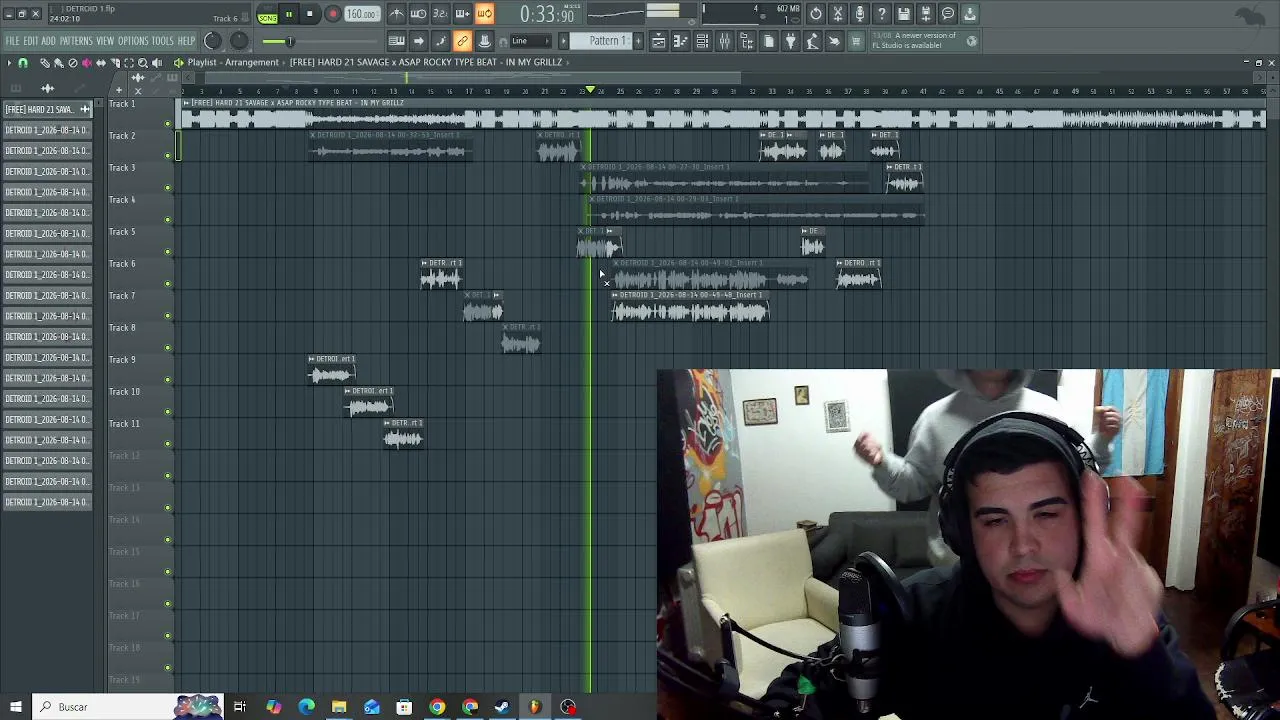Click the 0:33:90 time display
Image resolution: width=1280 pixels, height=720 pixels.
click(x=547, y=14)
